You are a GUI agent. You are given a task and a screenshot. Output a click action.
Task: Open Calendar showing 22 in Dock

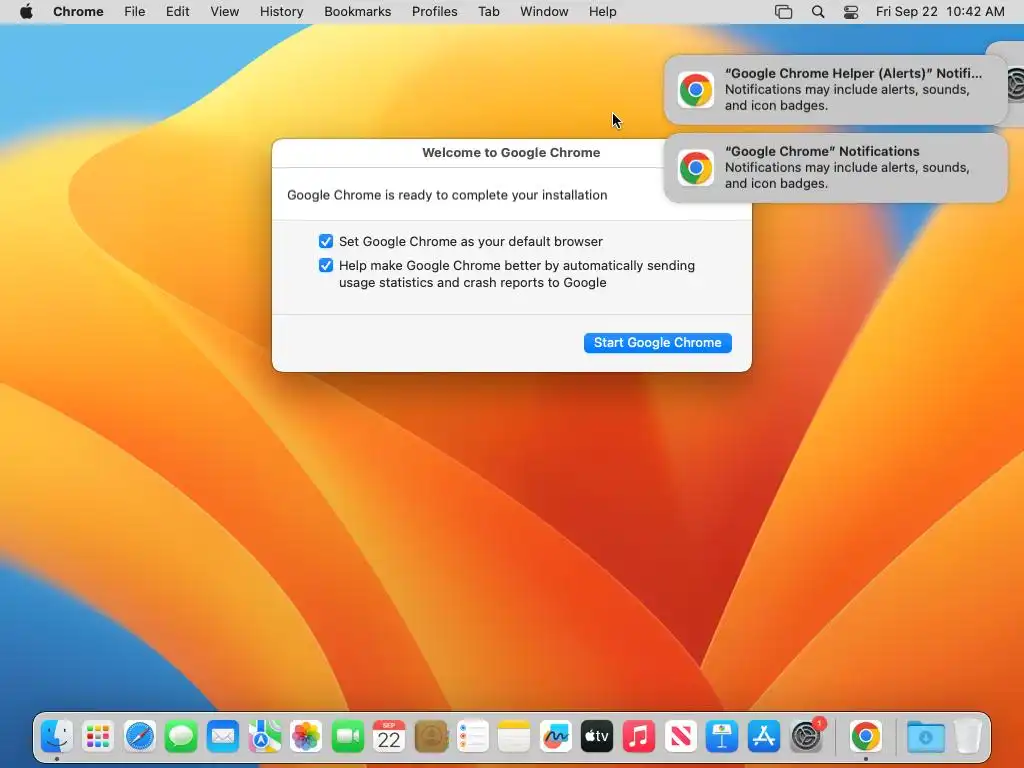tap(389, 737)
